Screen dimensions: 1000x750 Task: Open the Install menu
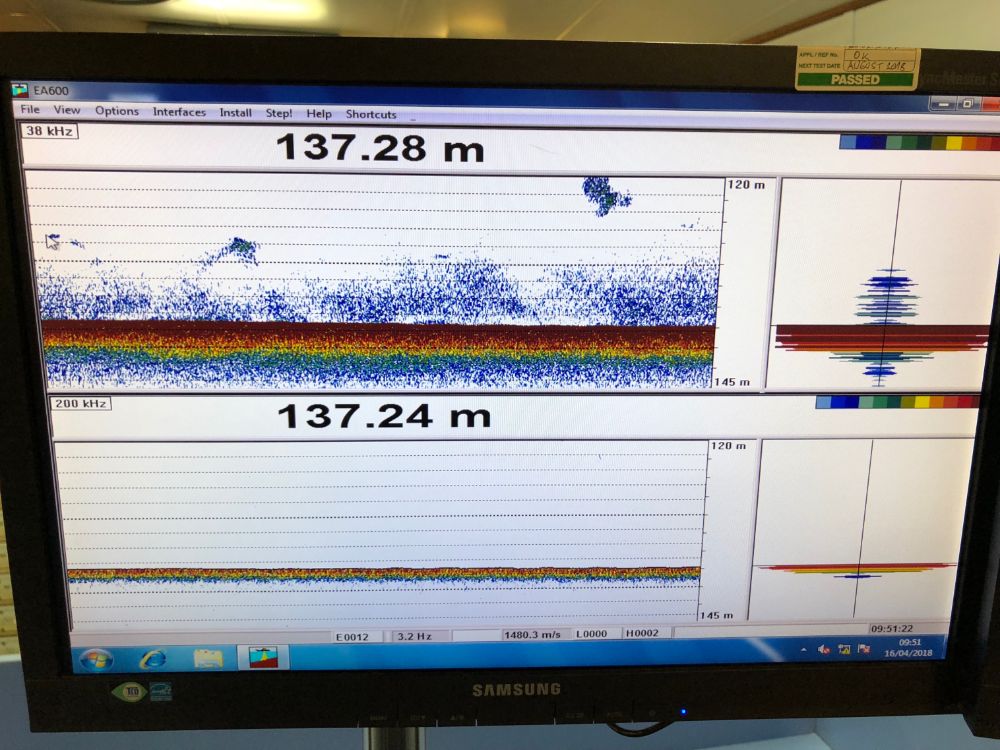coord(236,113)
